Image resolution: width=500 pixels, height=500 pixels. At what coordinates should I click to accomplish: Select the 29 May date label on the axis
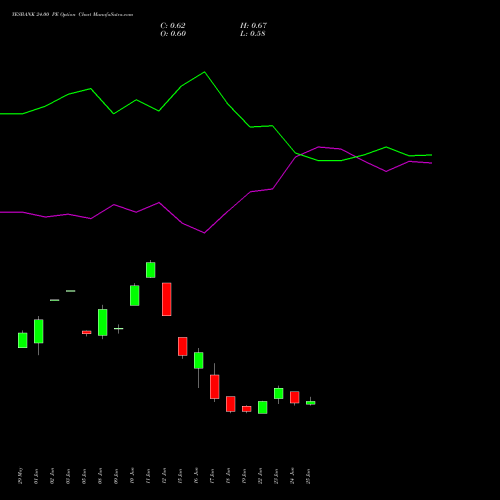pos(21,476)
